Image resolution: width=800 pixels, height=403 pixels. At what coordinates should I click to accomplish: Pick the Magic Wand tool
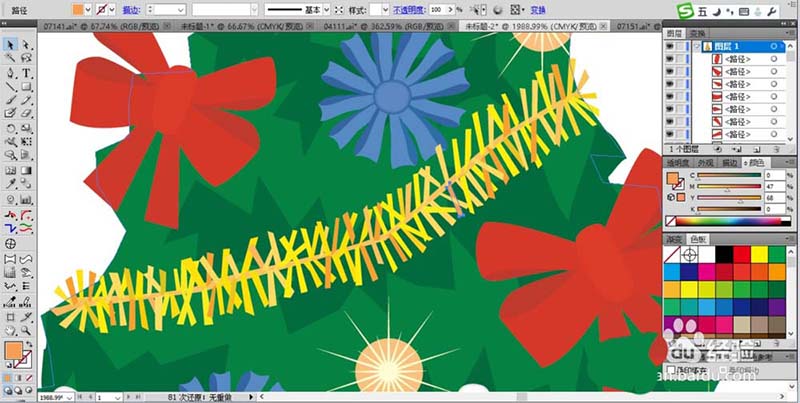click(x=11, y=59)
